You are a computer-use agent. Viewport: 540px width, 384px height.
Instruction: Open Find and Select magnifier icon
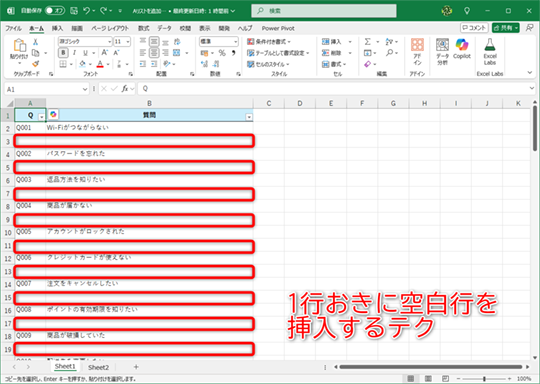click(389, 53)
